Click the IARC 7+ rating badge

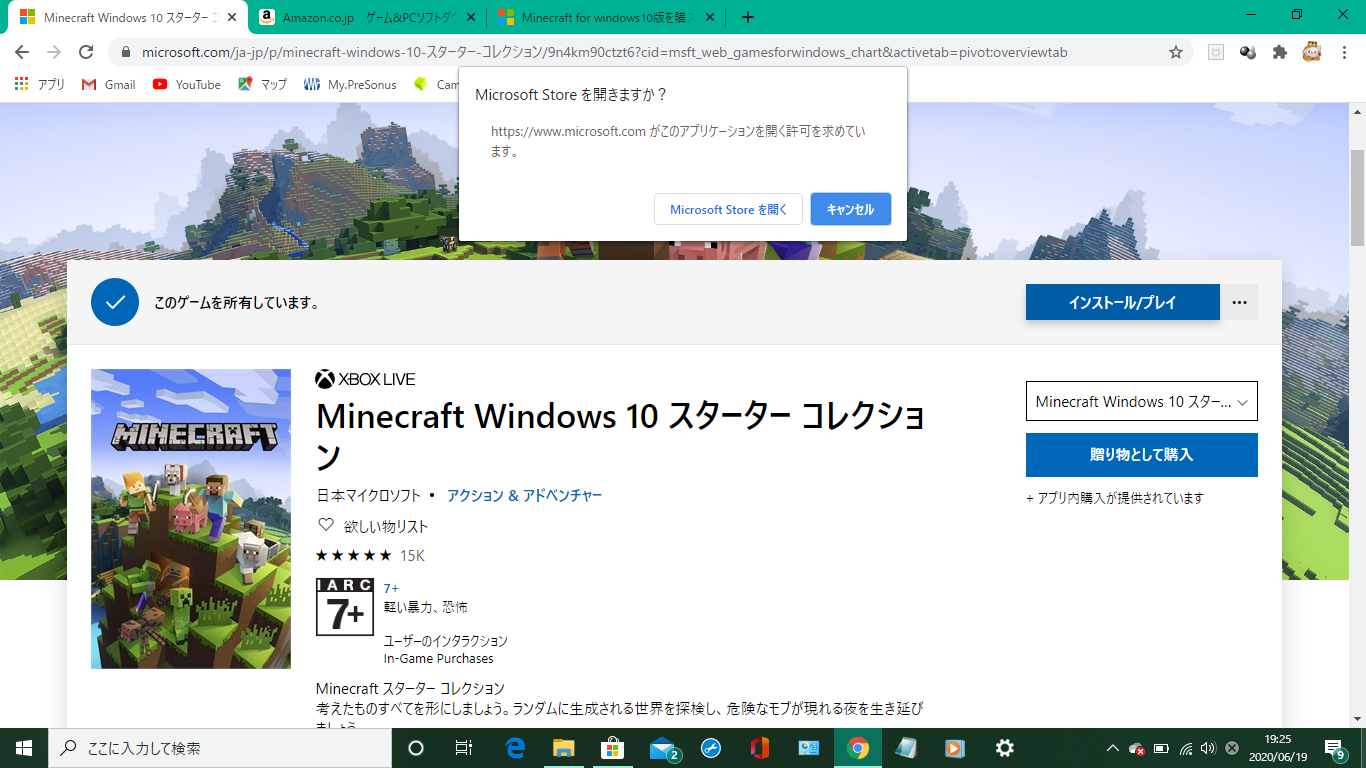(345, 607)
